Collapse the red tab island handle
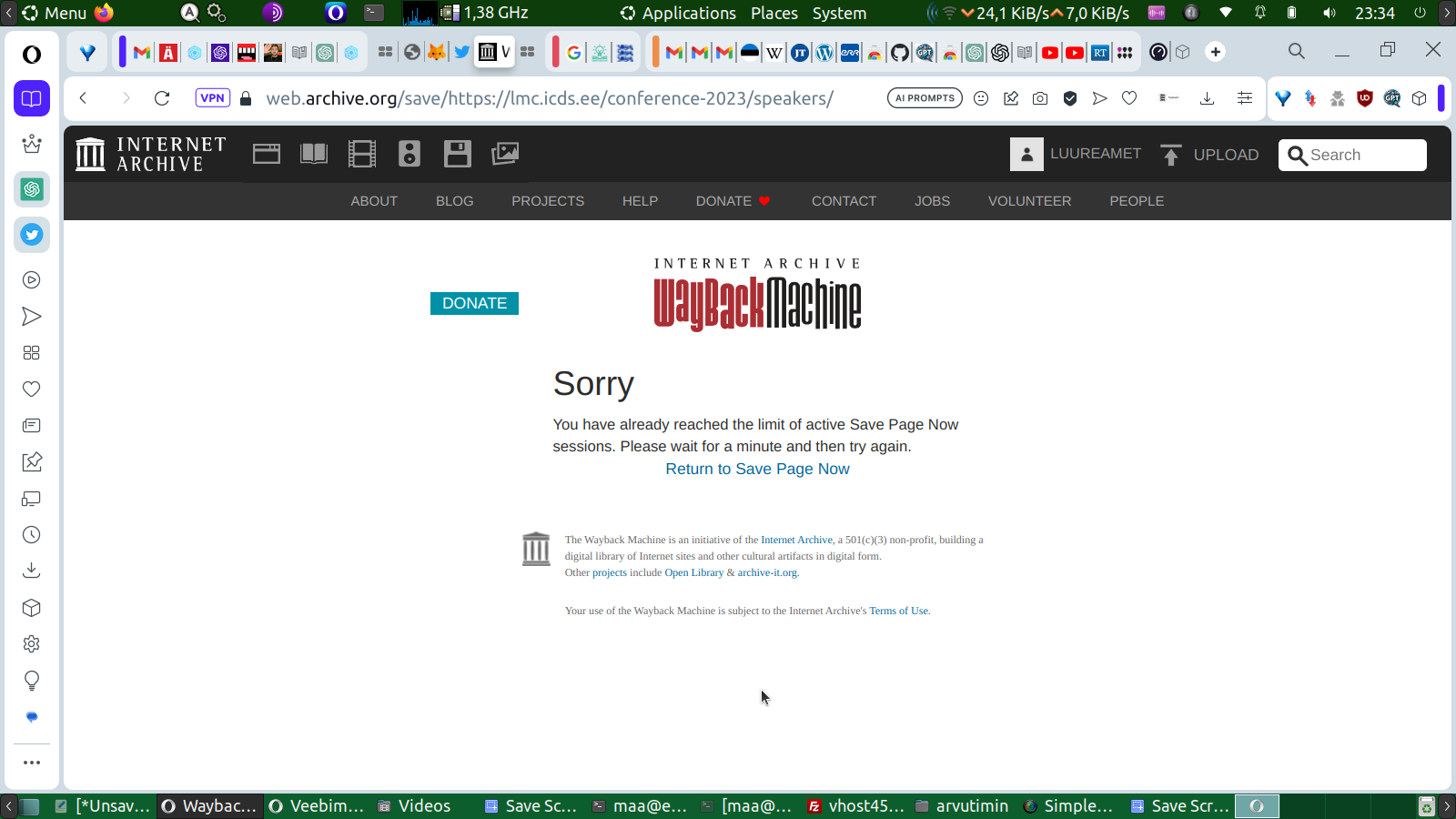The height and width of the screenshot is (819, 1456). [555, 52]
